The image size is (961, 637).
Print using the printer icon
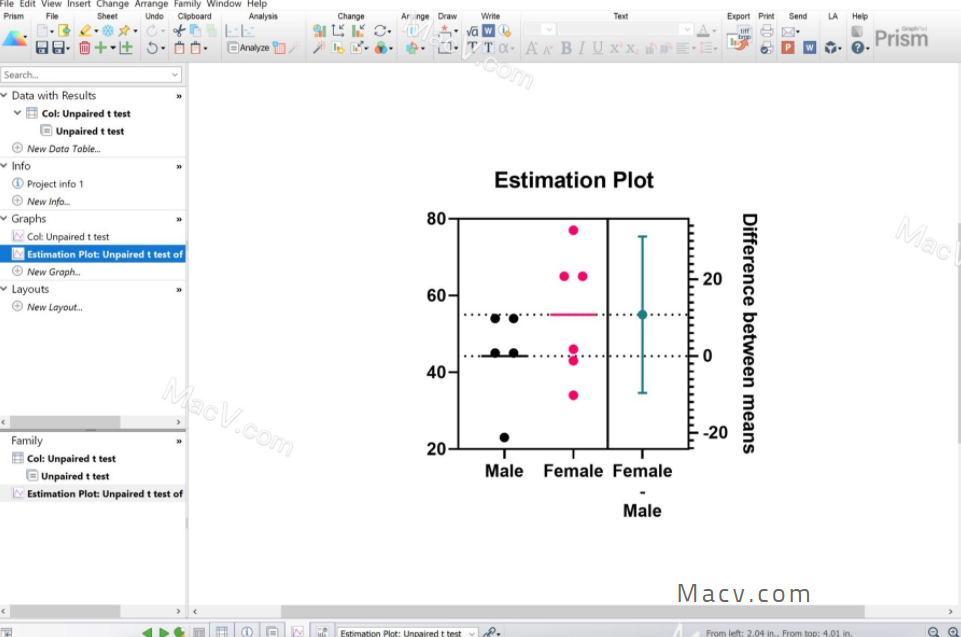point(766,30)
